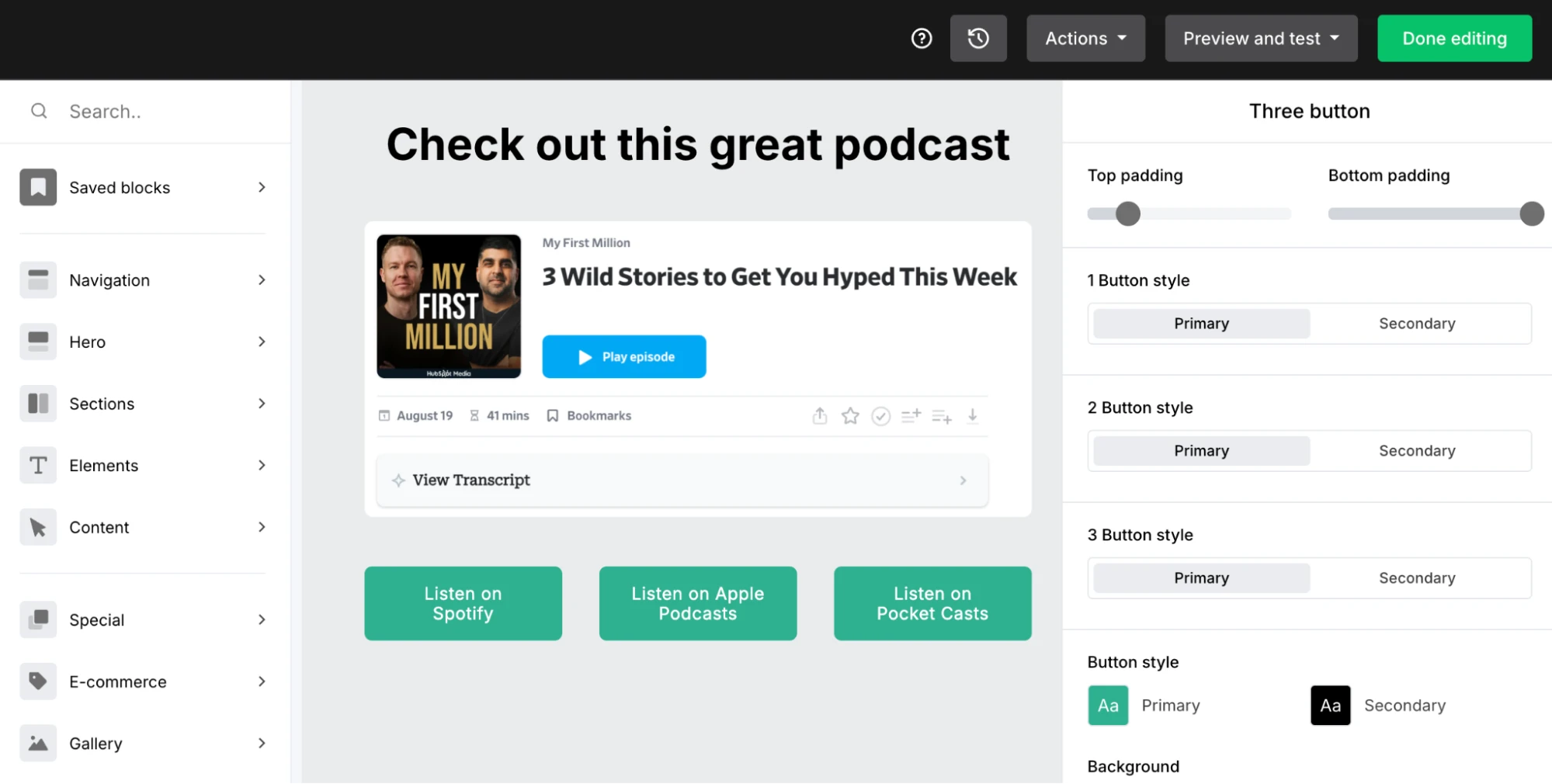Expand the View Transcript row
This screenshot has width=1552, height=784.
(x=682, y=480)
